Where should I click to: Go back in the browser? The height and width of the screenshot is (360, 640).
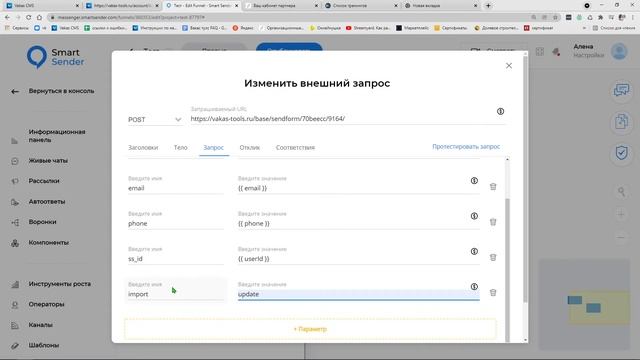click(x=7, y=17)
